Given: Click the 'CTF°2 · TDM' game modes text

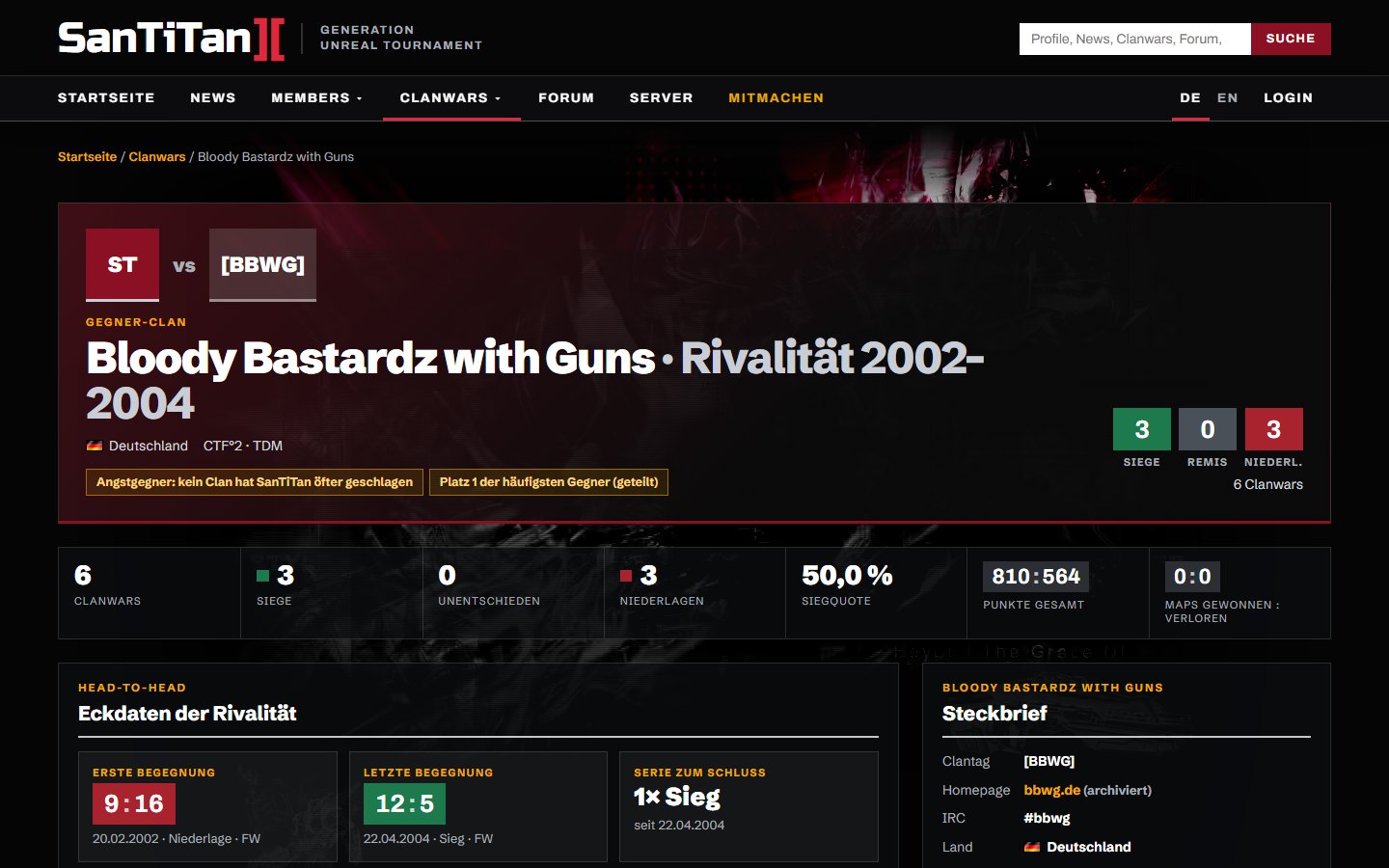Looking at the screenshot, I should 243,446.
